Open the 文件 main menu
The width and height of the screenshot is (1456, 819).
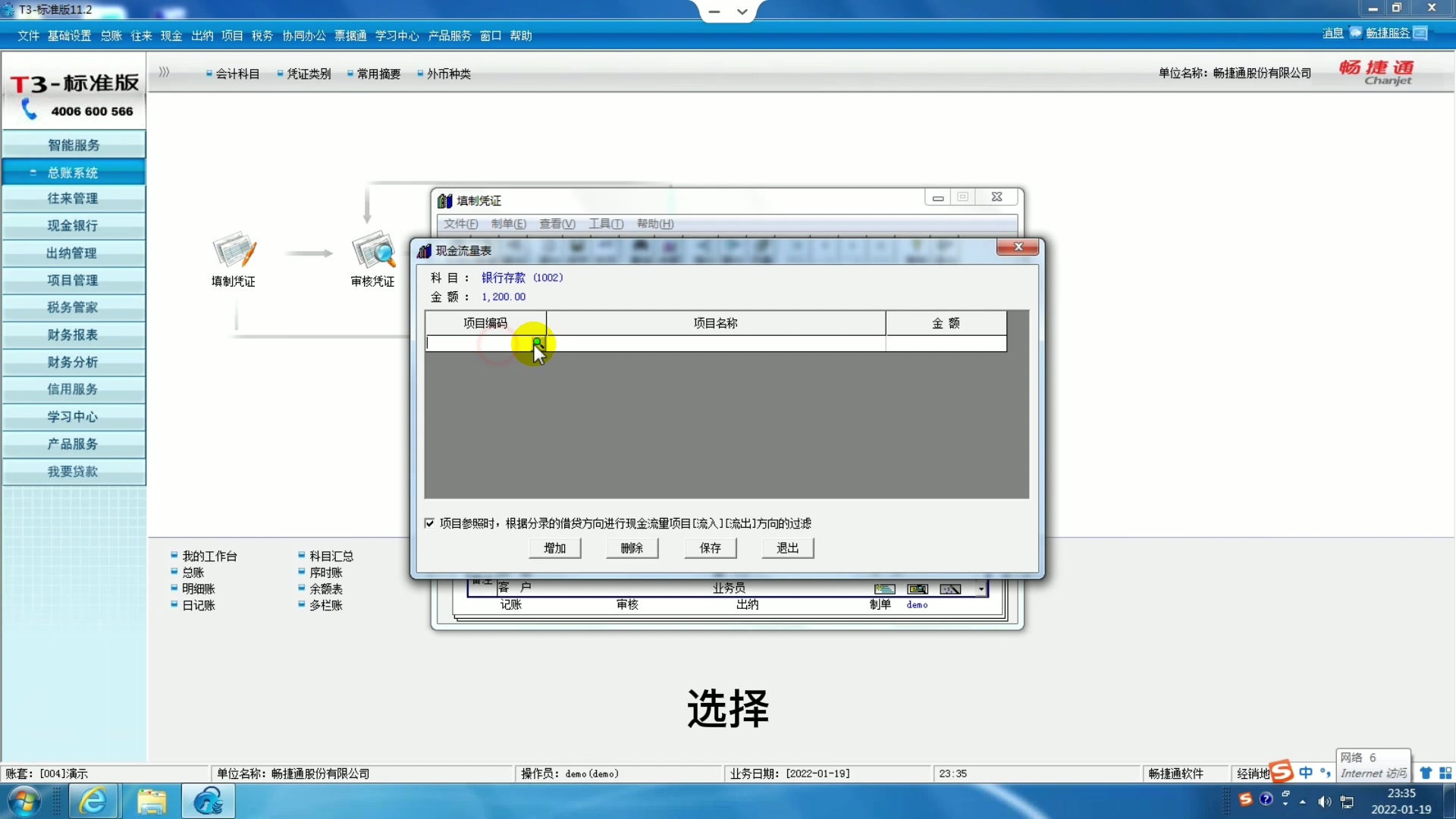(28, 36)
